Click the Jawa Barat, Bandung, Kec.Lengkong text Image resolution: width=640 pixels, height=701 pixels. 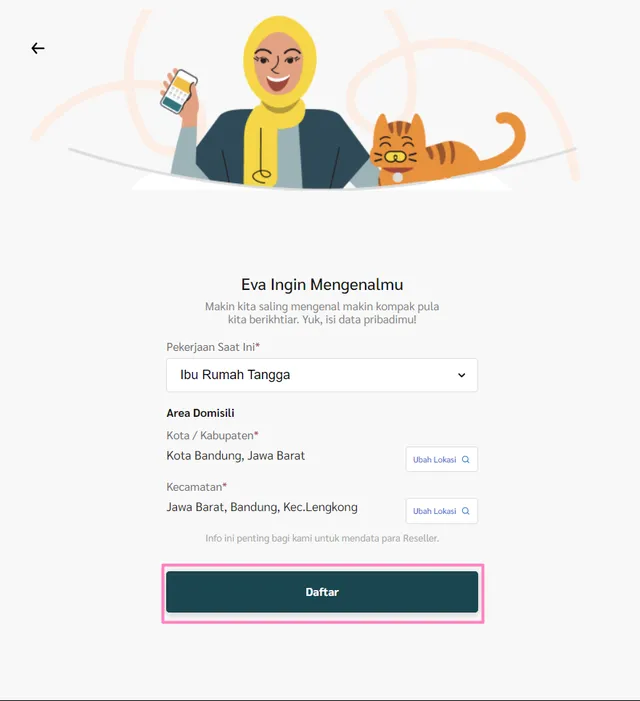262,507
